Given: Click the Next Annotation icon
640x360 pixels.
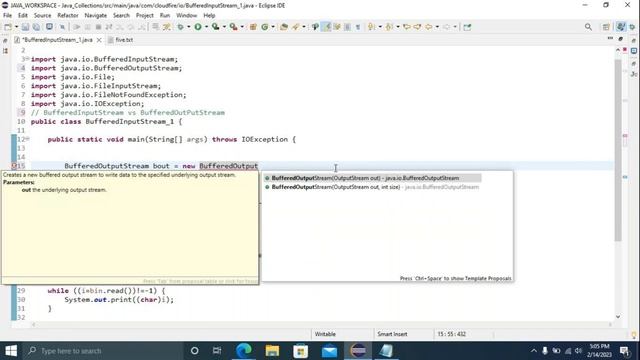Looking at the screenshot, I should click(x=371, y=27).
